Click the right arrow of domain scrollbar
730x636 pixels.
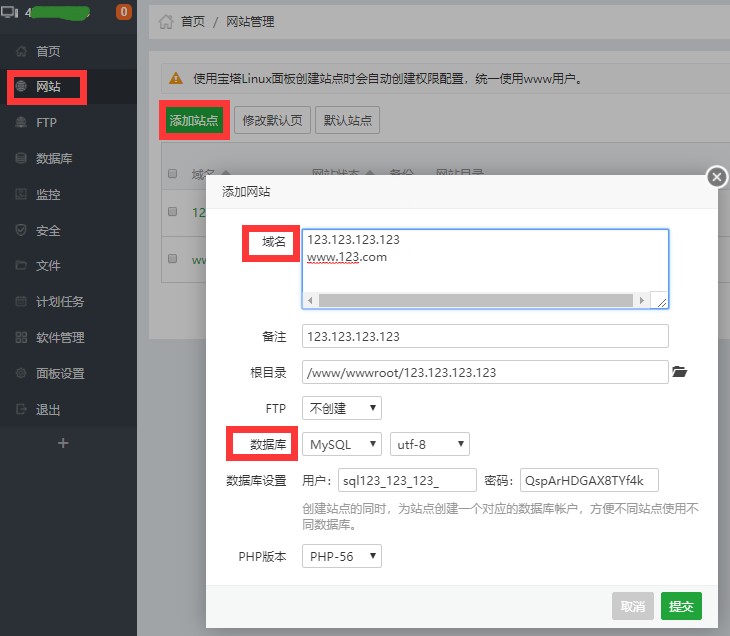click(x=642, y=300)
